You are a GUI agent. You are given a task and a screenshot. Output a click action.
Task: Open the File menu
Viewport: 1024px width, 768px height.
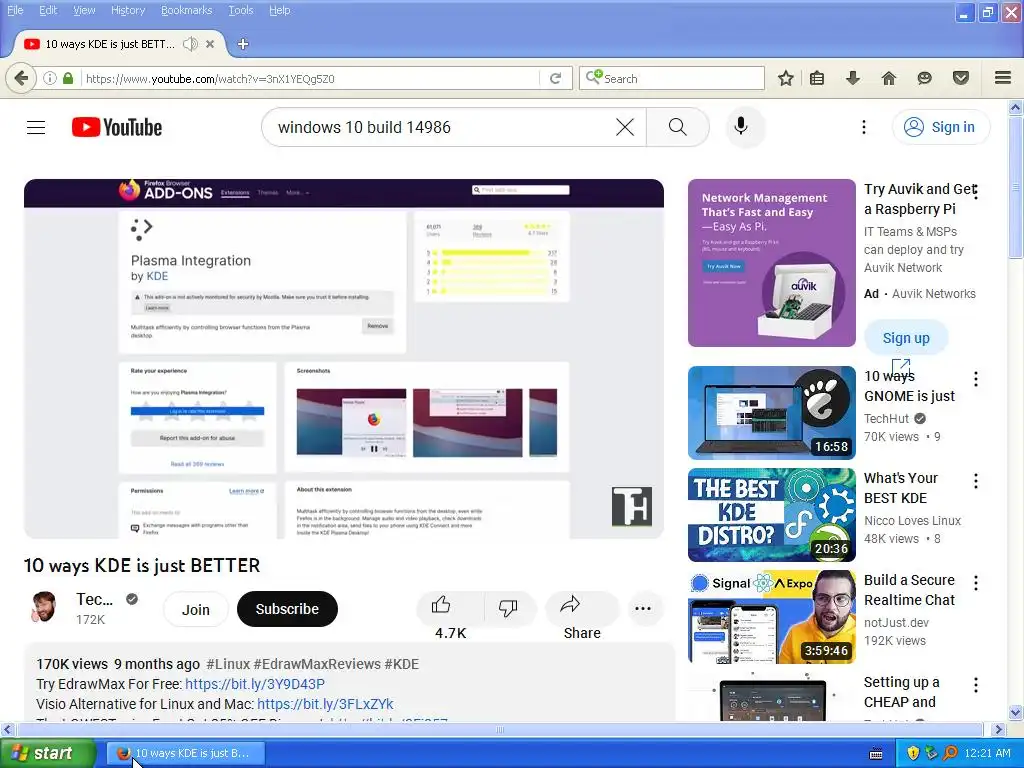pyautogui.click(x=15, y=10)
